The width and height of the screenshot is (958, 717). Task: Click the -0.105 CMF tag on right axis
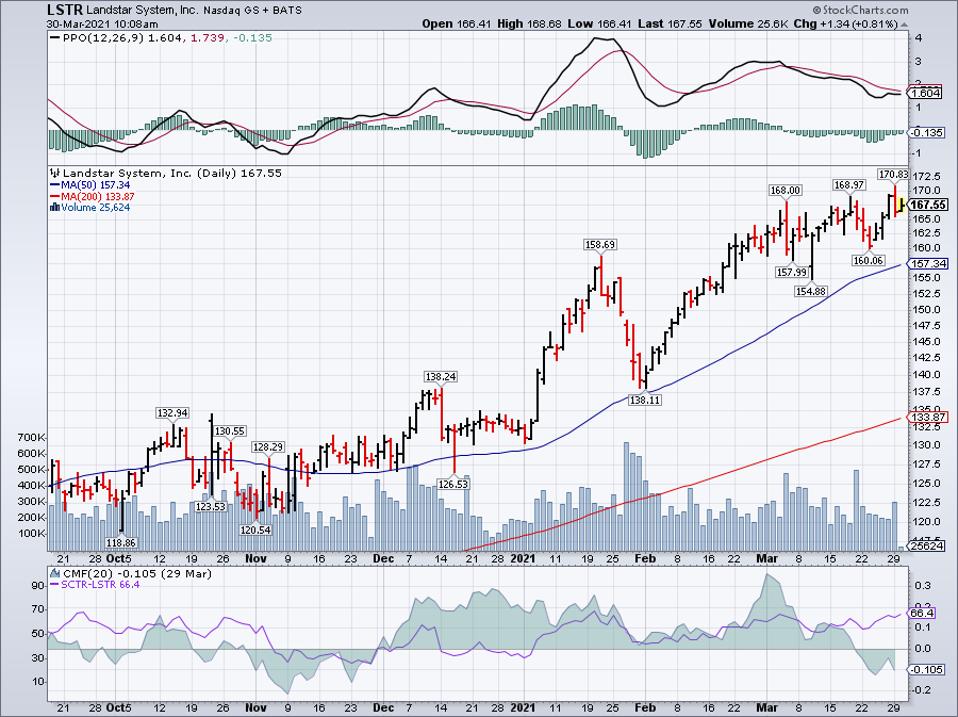[x=926, y=669]
